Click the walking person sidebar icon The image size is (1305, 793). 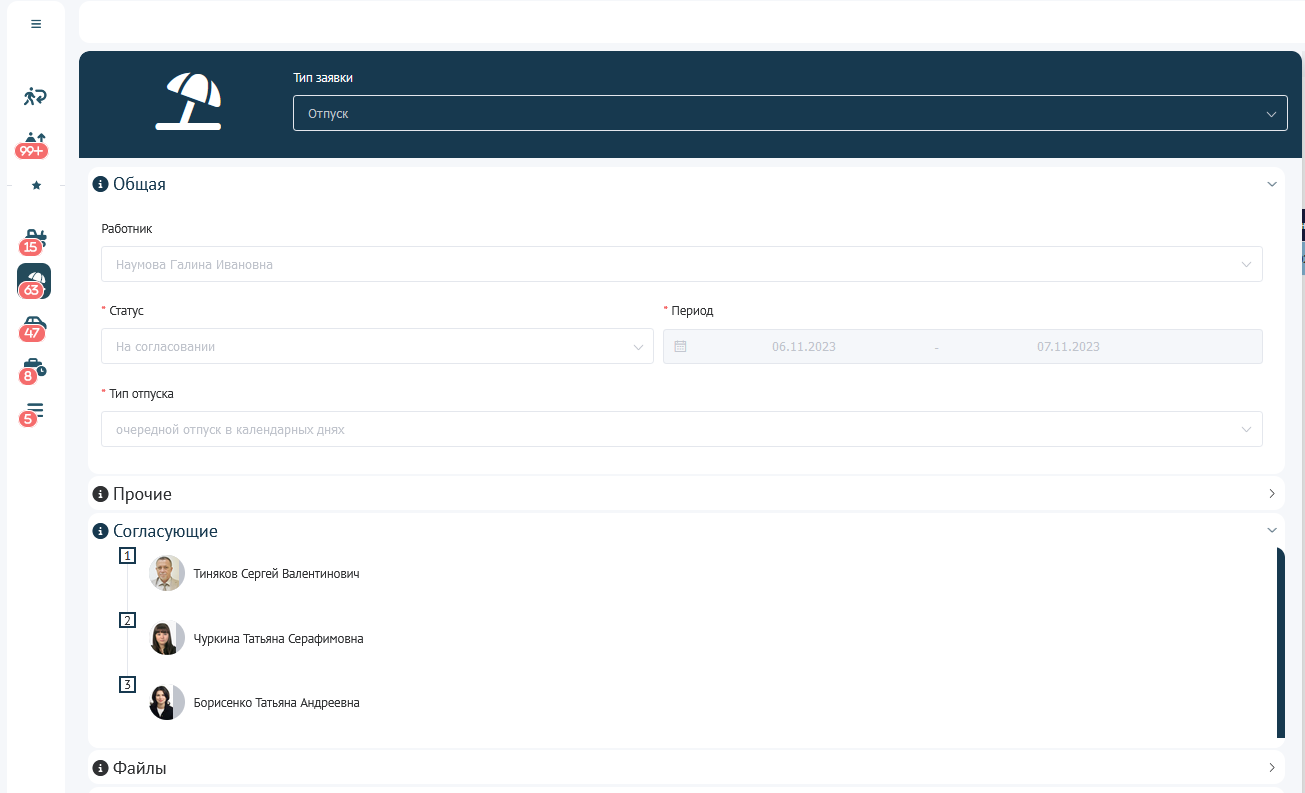[35, 96]
